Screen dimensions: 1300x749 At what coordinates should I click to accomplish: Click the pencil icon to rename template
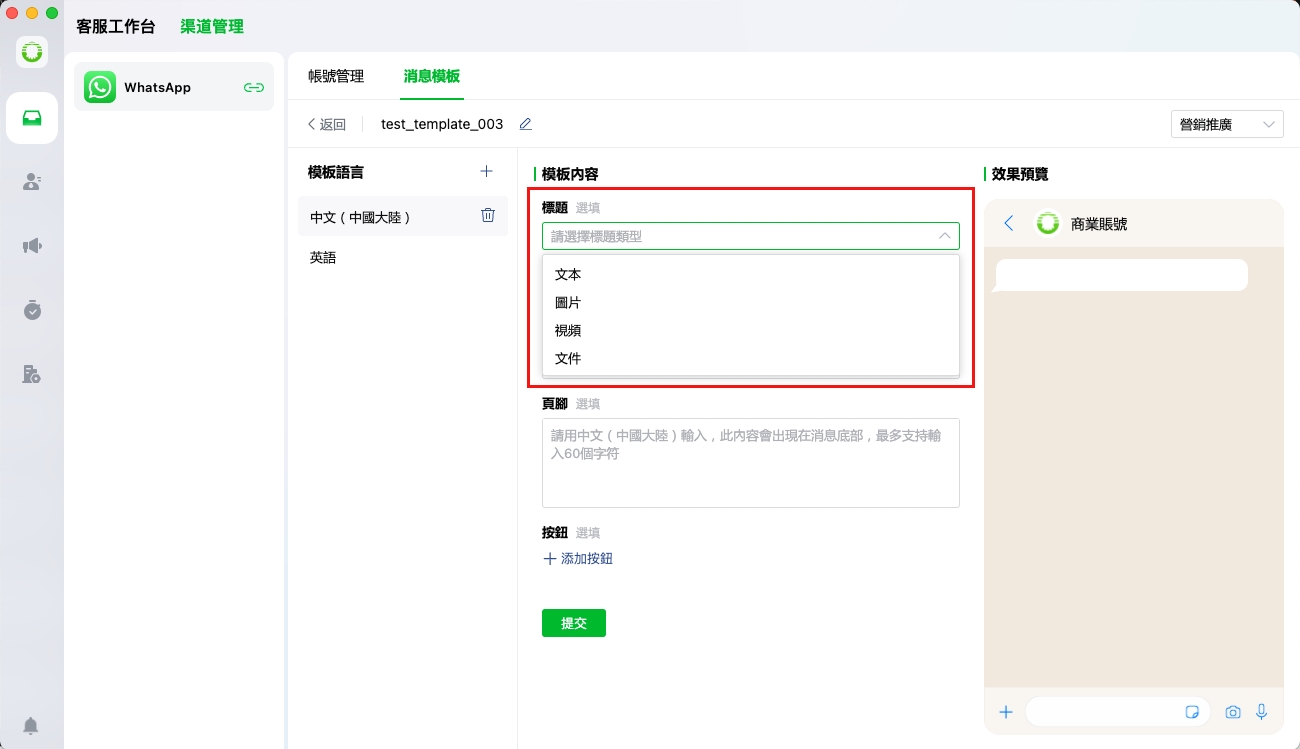[x=525, y=124]
